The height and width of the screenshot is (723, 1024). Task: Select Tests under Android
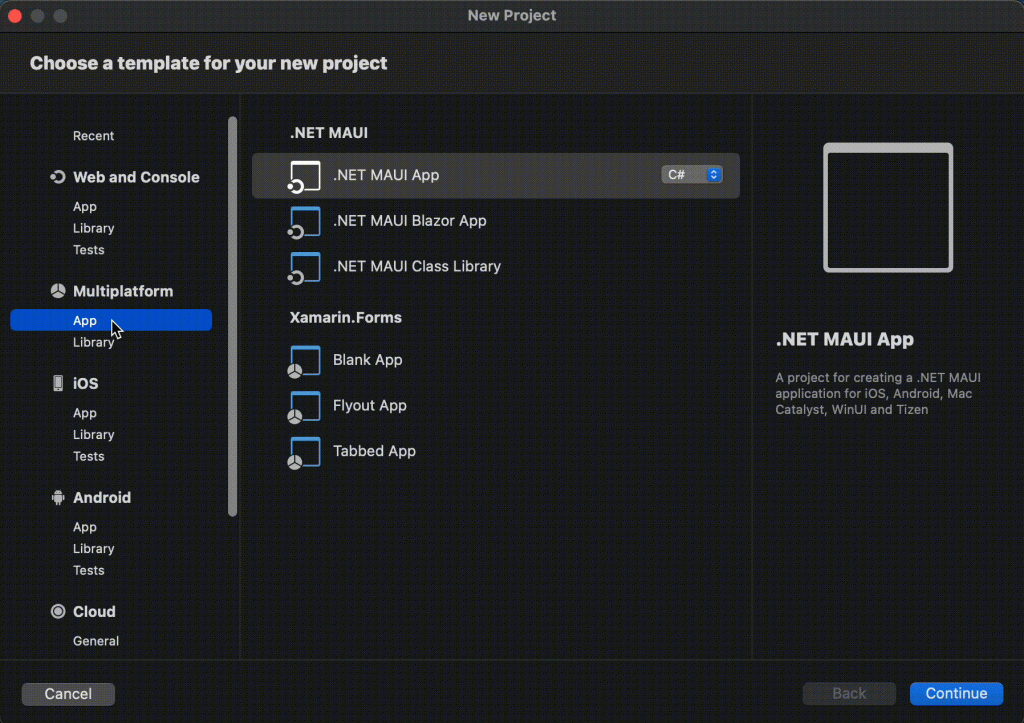(89, 570)
